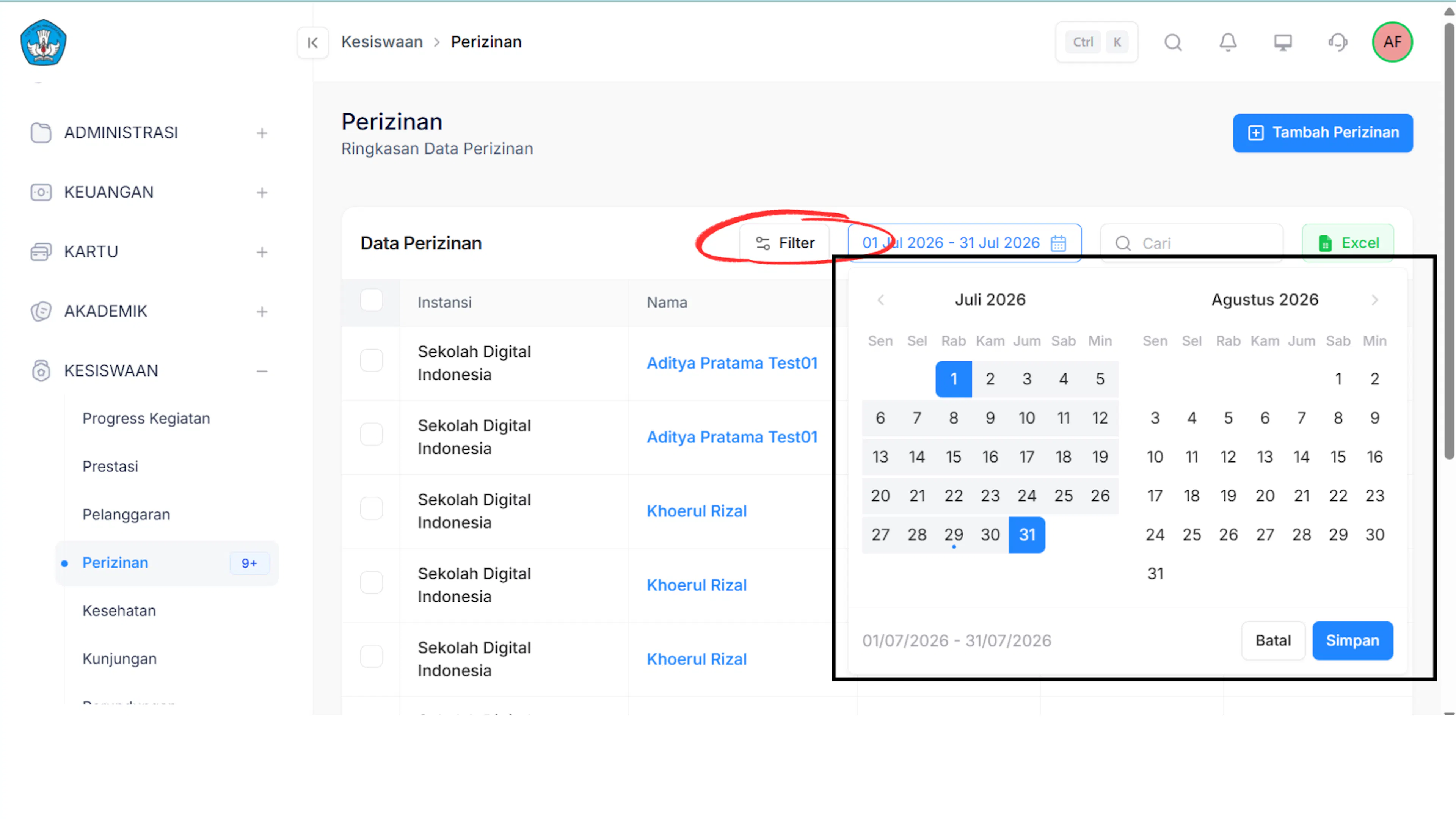
Task: Open the Filter button
Action: click(x=784, y=243)
